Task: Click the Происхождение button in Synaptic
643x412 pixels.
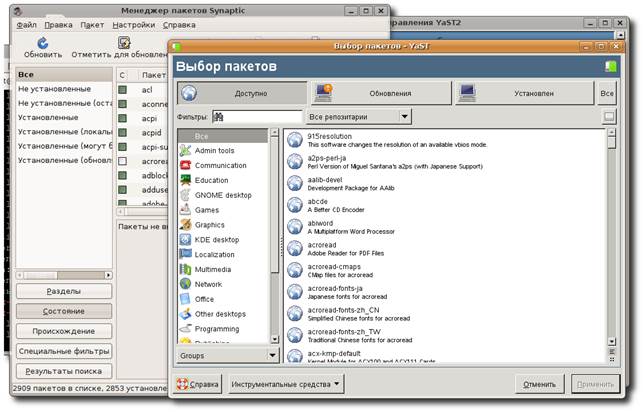Action: (x=64, y=331)
